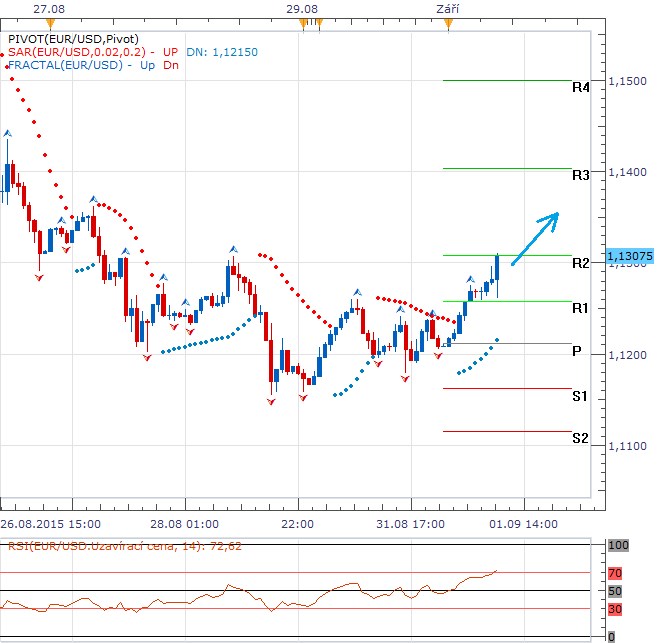Select the R4 resistance level label

tap(580, 88)
